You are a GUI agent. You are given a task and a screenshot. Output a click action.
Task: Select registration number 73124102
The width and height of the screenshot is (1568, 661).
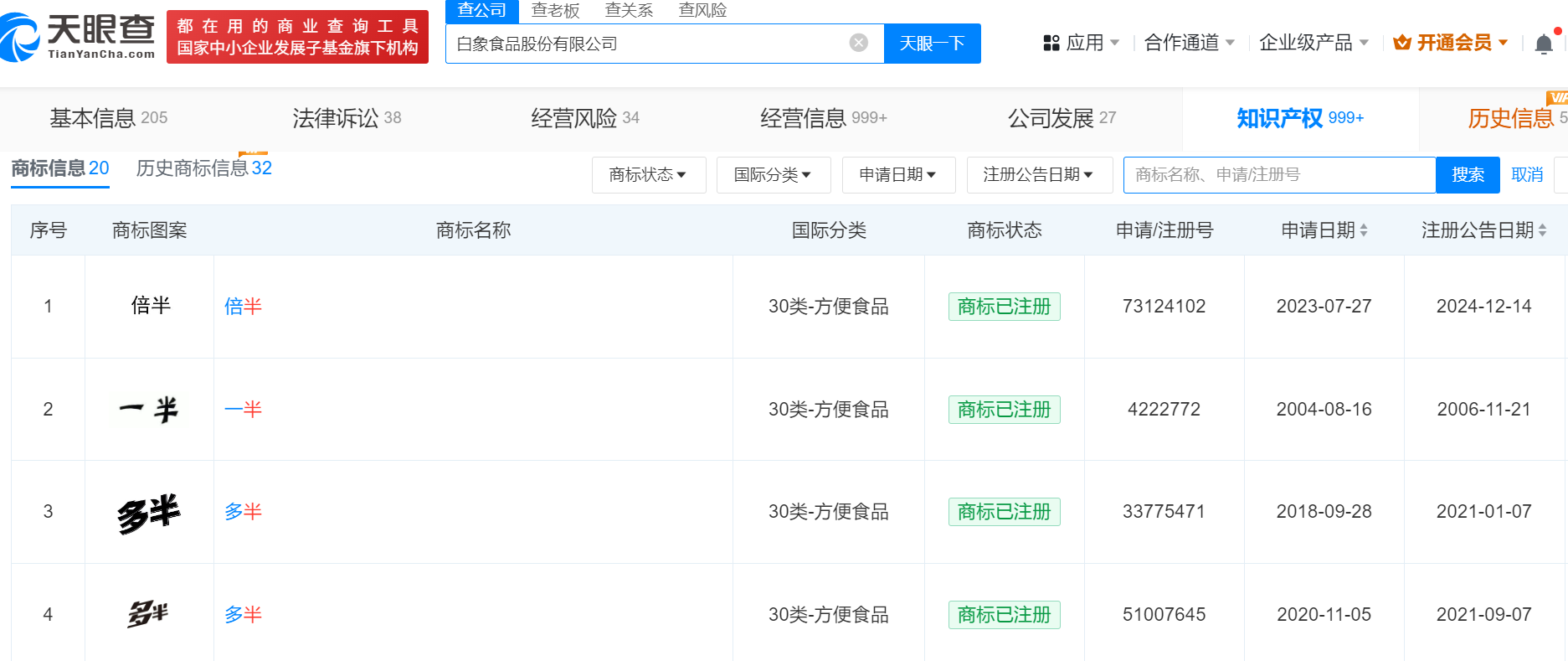(x=1164, y=307)
